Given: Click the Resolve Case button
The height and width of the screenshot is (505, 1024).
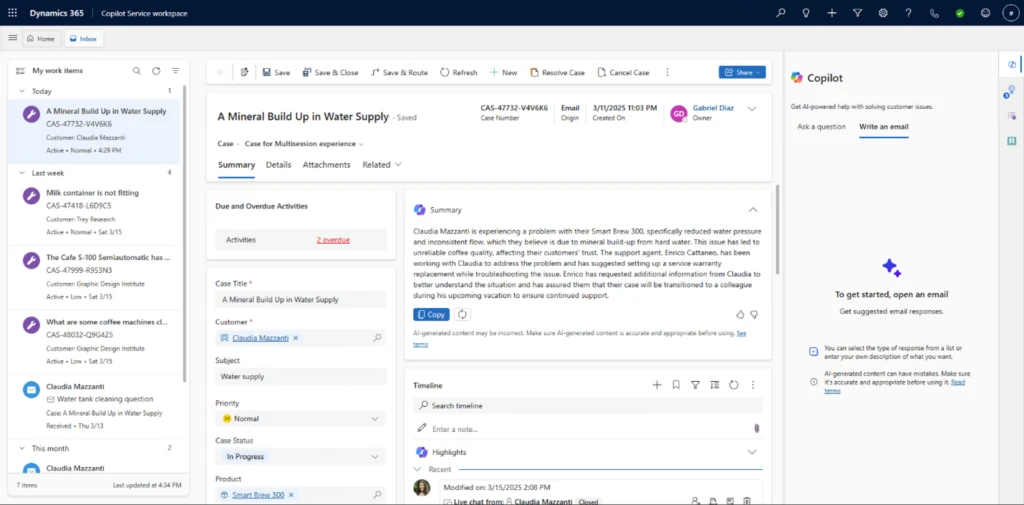Looking at the screenshot, I should pyautogui.click(x=557, y=72).
